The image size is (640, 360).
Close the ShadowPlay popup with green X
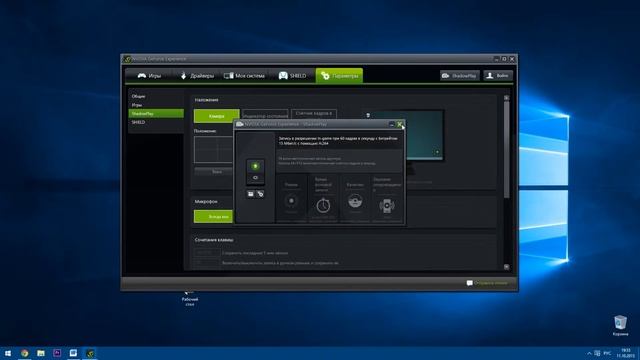click(x=400, y=124)
